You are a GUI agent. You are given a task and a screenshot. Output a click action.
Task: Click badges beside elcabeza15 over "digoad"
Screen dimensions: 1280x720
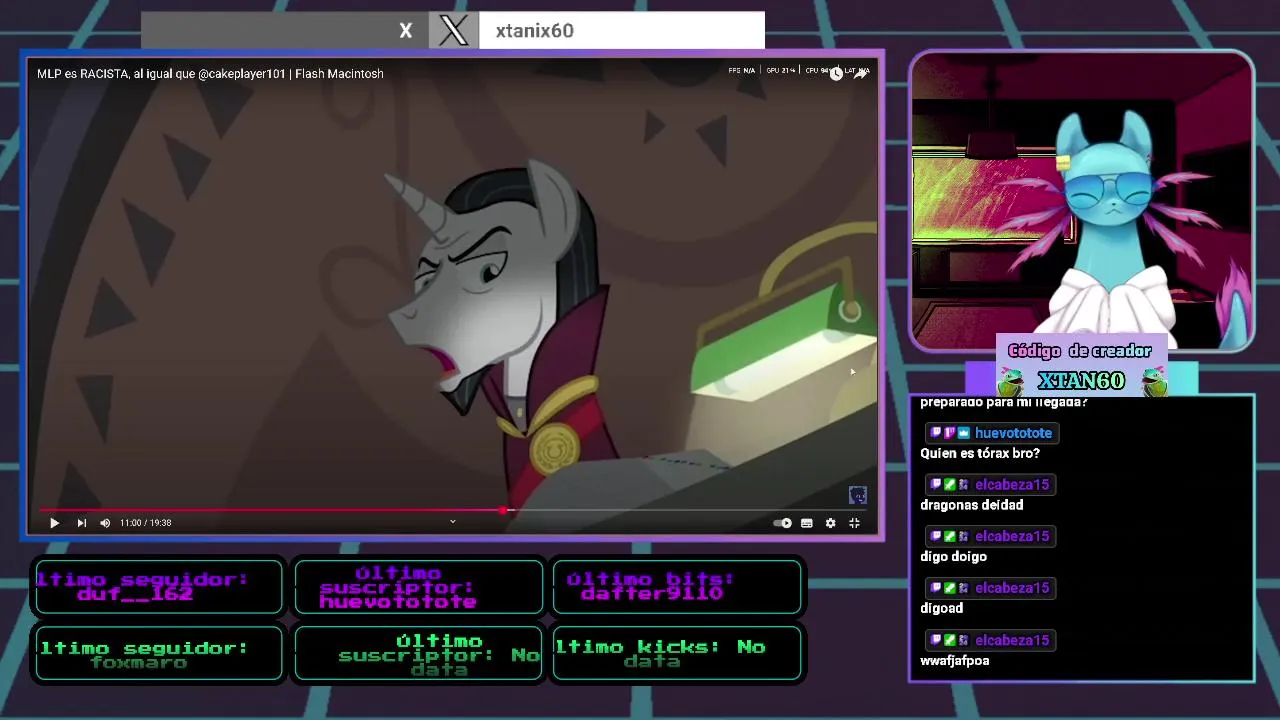(950, 588)
